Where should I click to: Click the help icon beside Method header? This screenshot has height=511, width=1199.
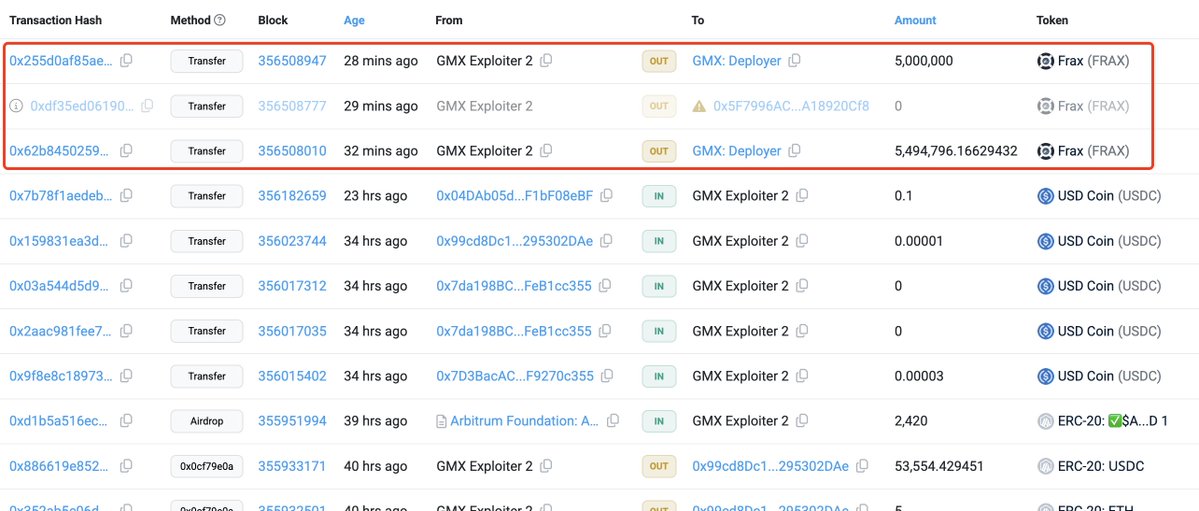pyautogui.click(x=220, y=21)
